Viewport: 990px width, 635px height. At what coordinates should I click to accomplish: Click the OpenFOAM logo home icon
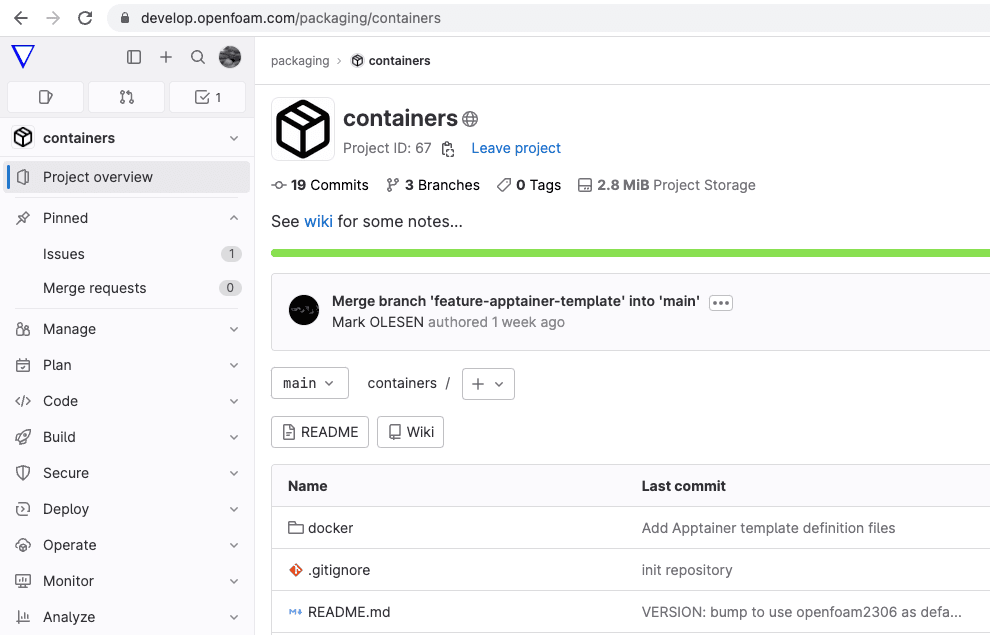click(23, 57)
